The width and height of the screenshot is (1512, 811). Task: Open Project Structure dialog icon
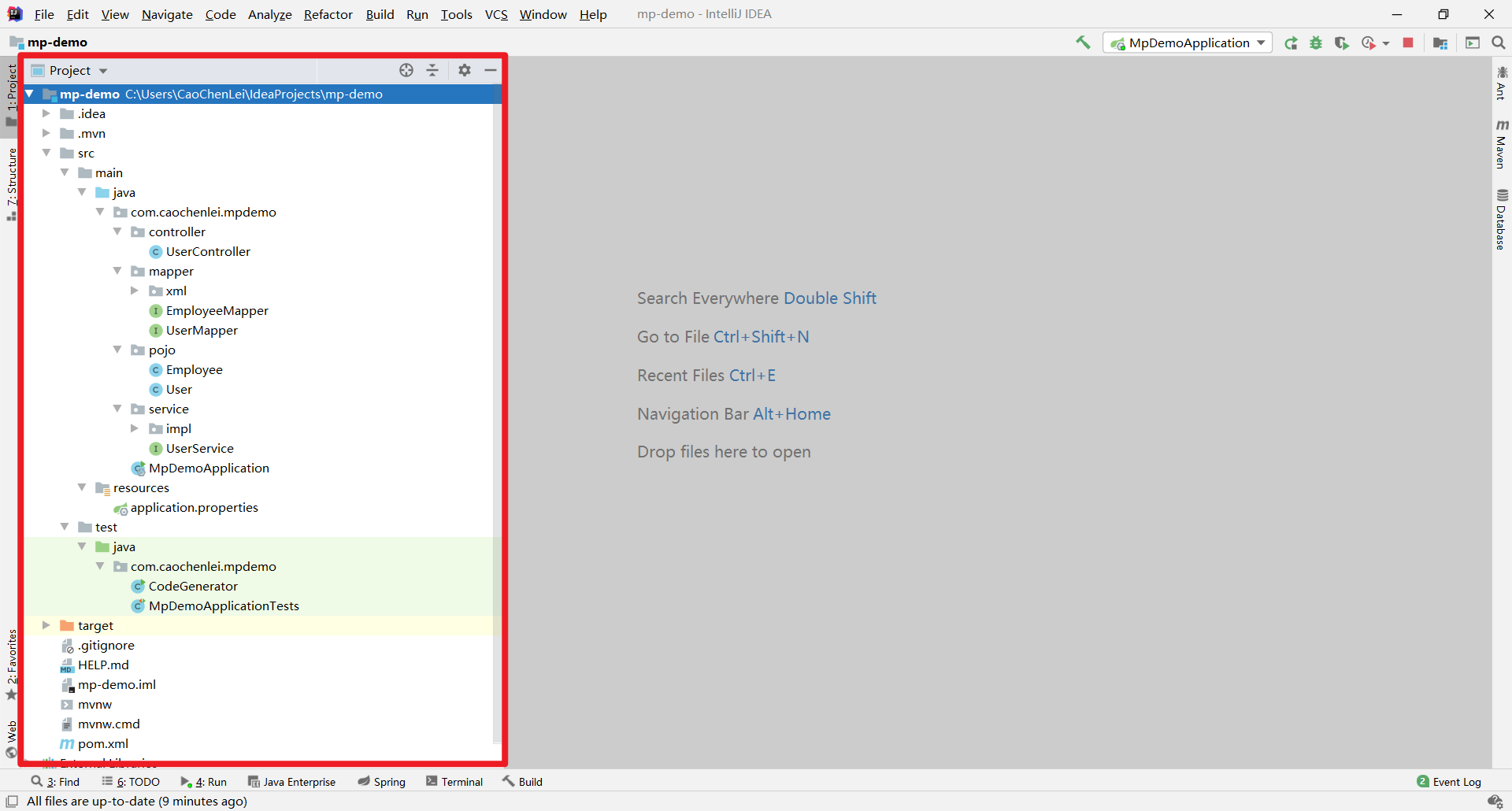tap(1440, 43)
